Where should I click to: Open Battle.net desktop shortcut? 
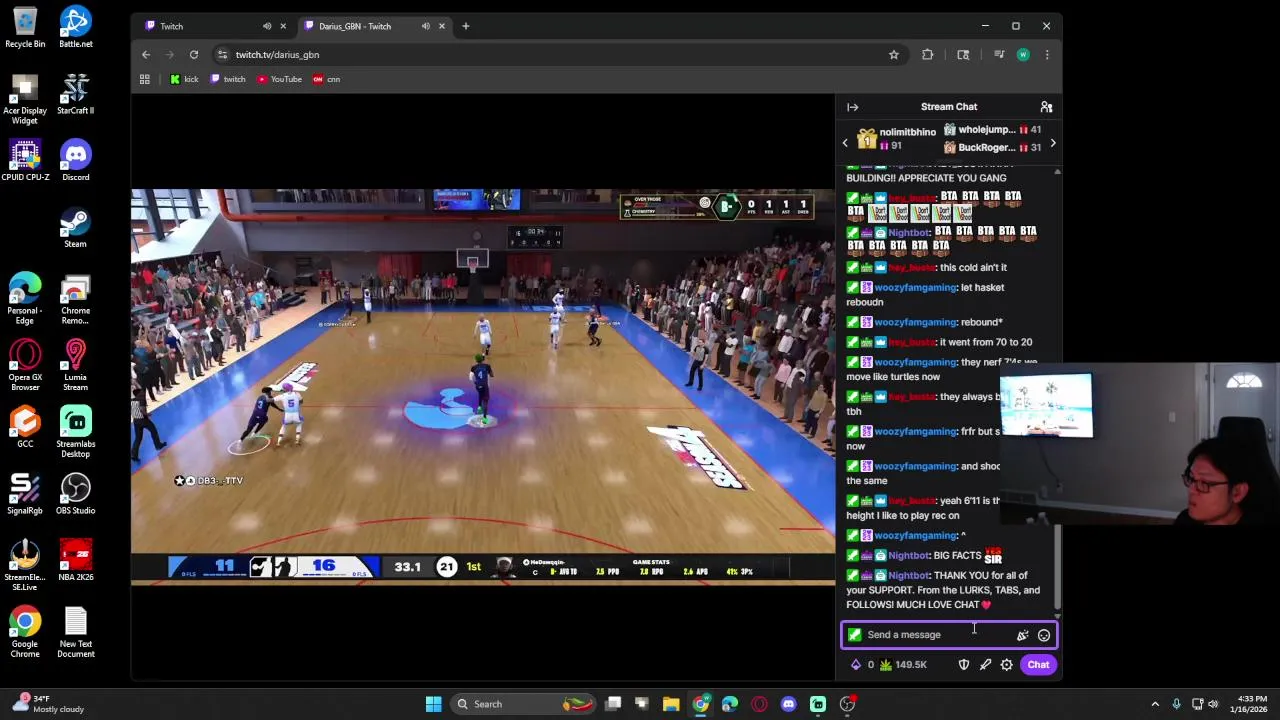coord(75,27)
